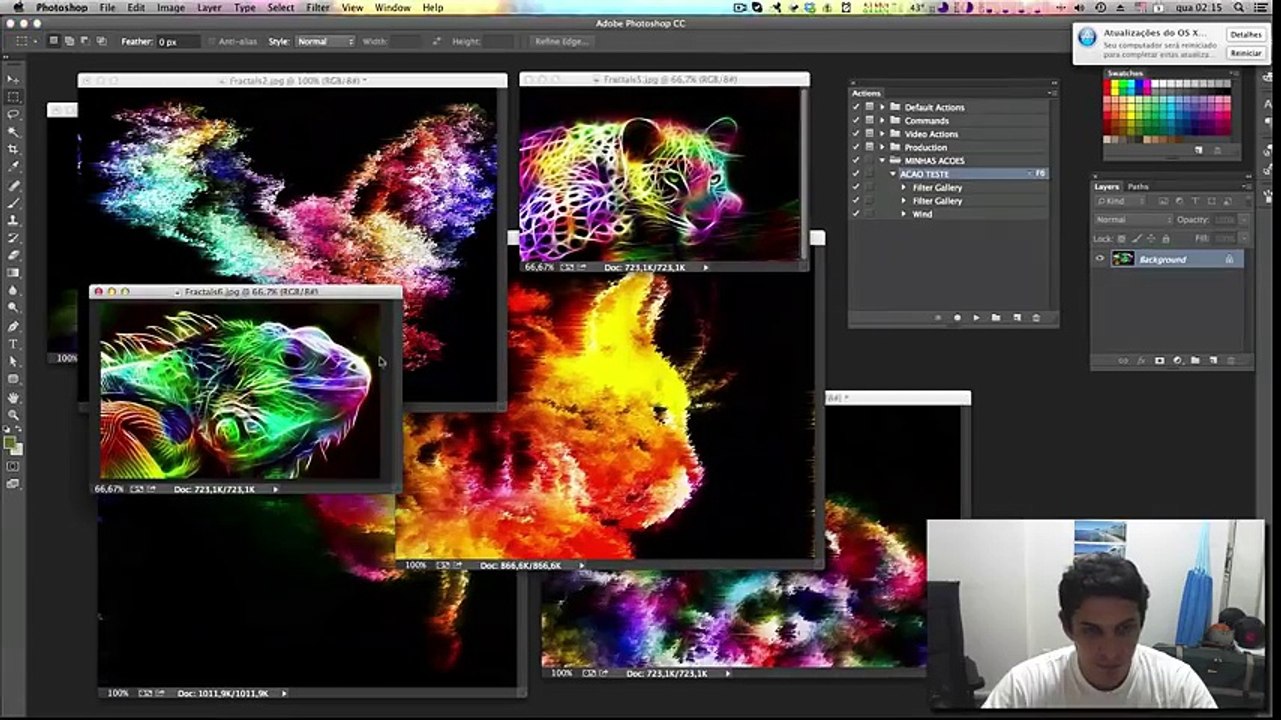Toggle checkmark for Production set

click(x=855, y=147)
